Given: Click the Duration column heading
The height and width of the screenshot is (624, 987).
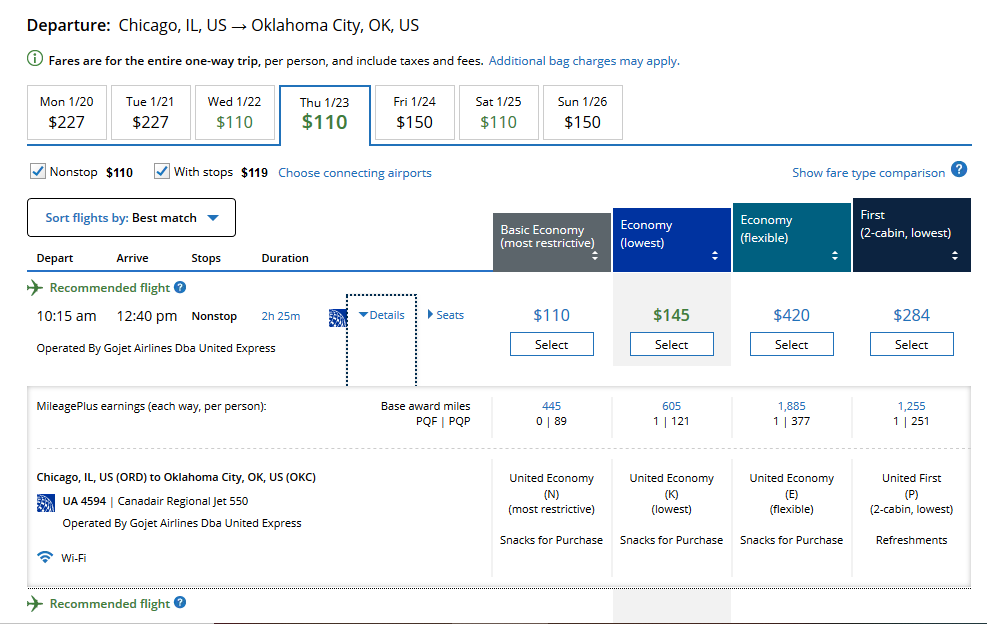Looking at the screenshot, I should coord(285,258).
